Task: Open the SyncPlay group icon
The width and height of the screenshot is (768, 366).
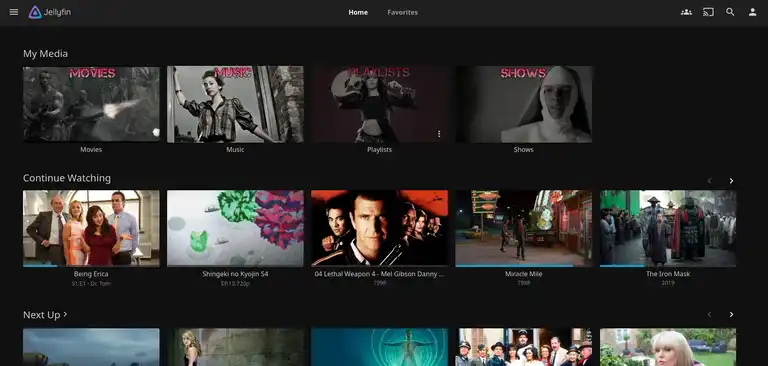Action: (686, 12)
